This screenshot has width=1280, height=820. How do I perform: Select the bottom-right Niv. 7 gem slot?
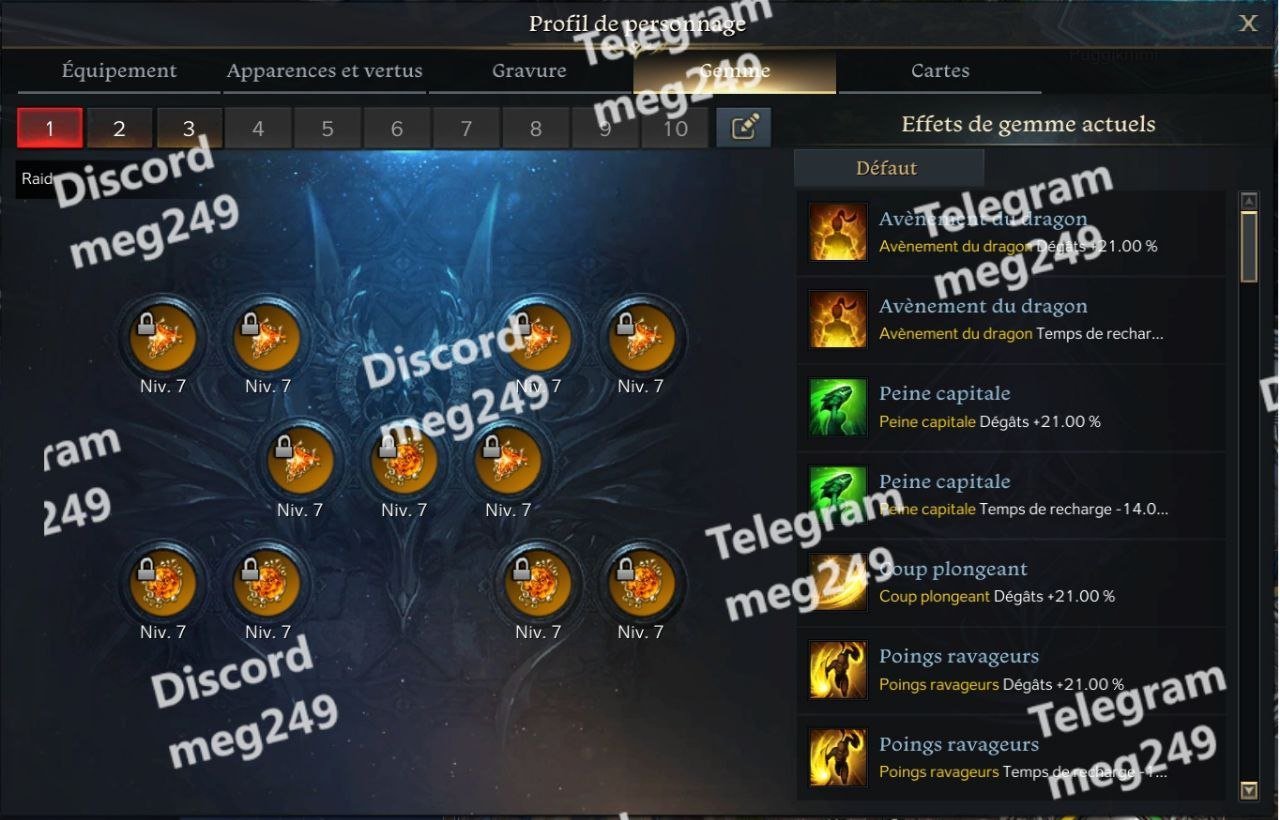[x=641, y=583]
